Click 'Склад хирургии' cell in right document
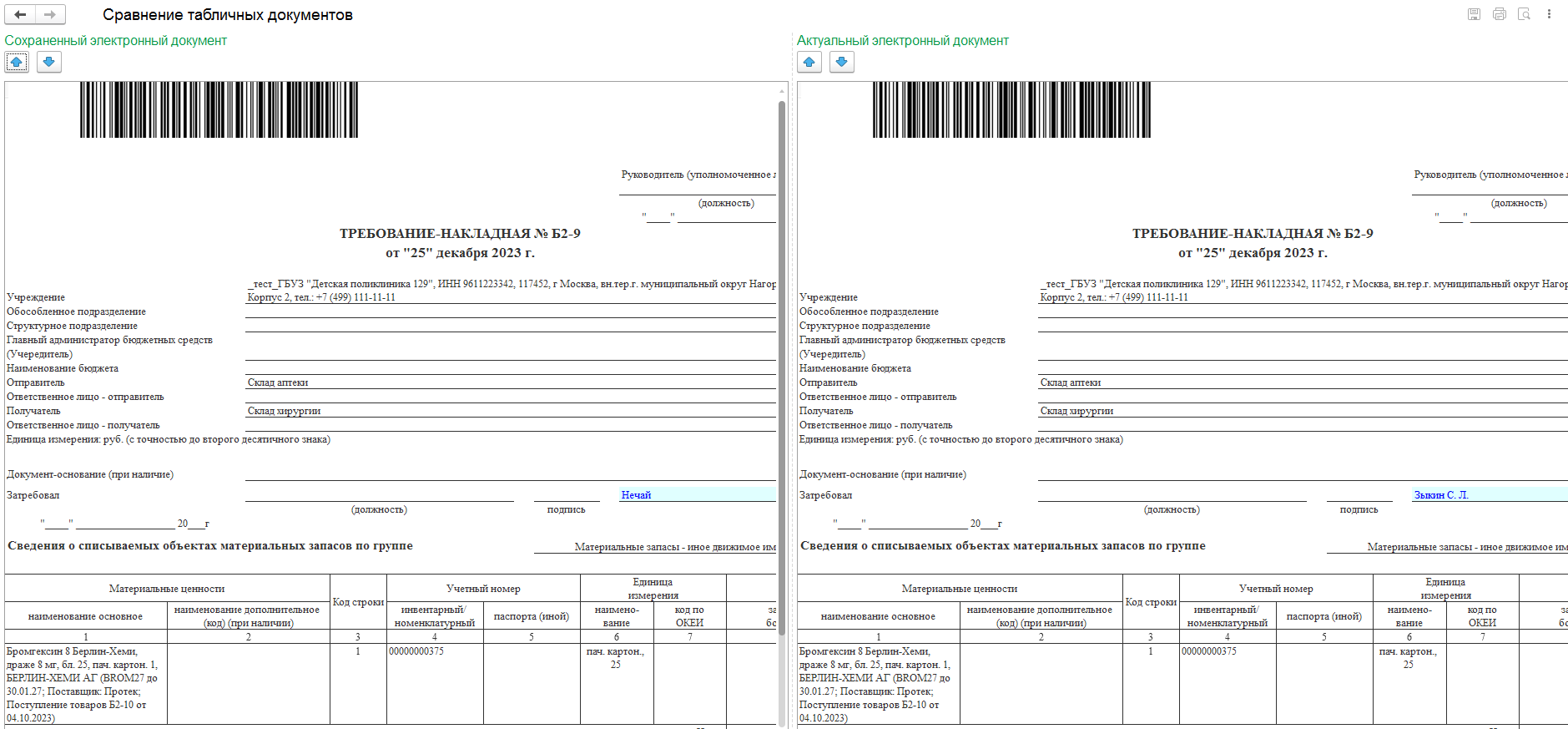Viewport: 1568px width, 729px height. coord(1303,411)
